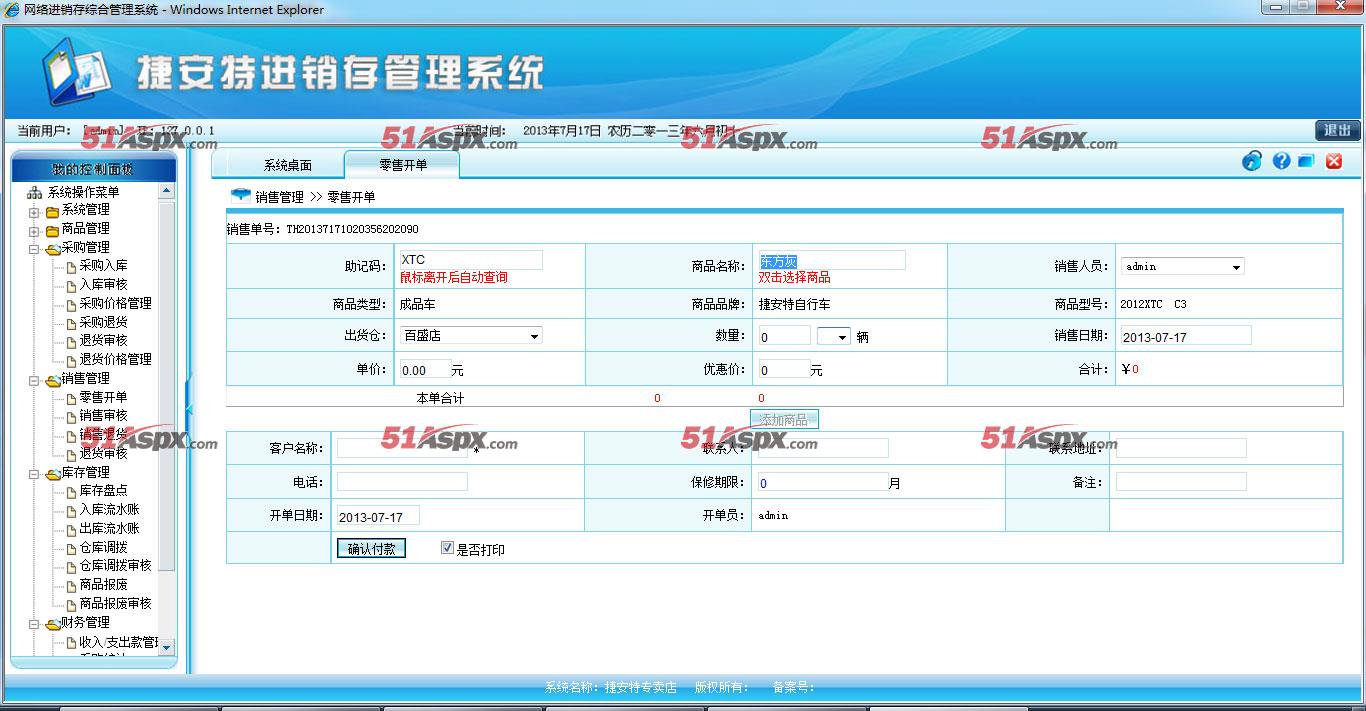The image size is (1366, 711).
Task: Click the 系统操作菜单 root tree icon
Action: 35,192
